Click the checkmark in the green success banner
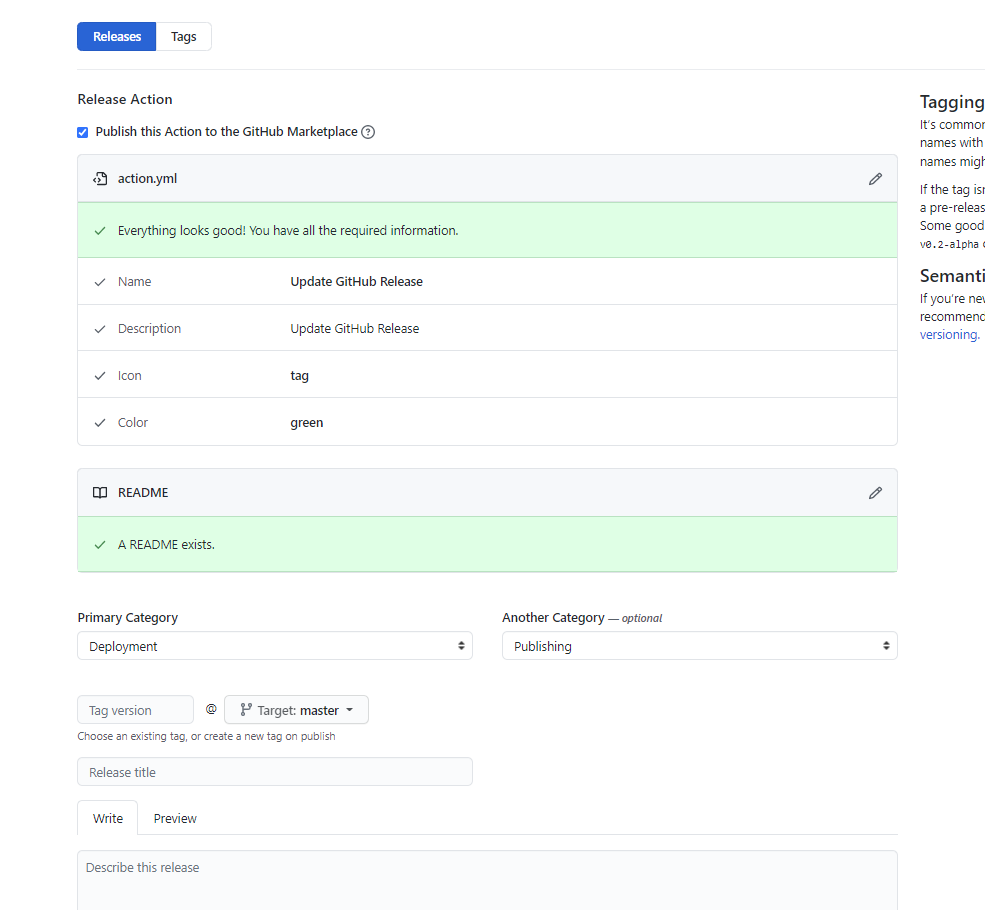This screenshot has width=985, height=910. tap(99, 230)
